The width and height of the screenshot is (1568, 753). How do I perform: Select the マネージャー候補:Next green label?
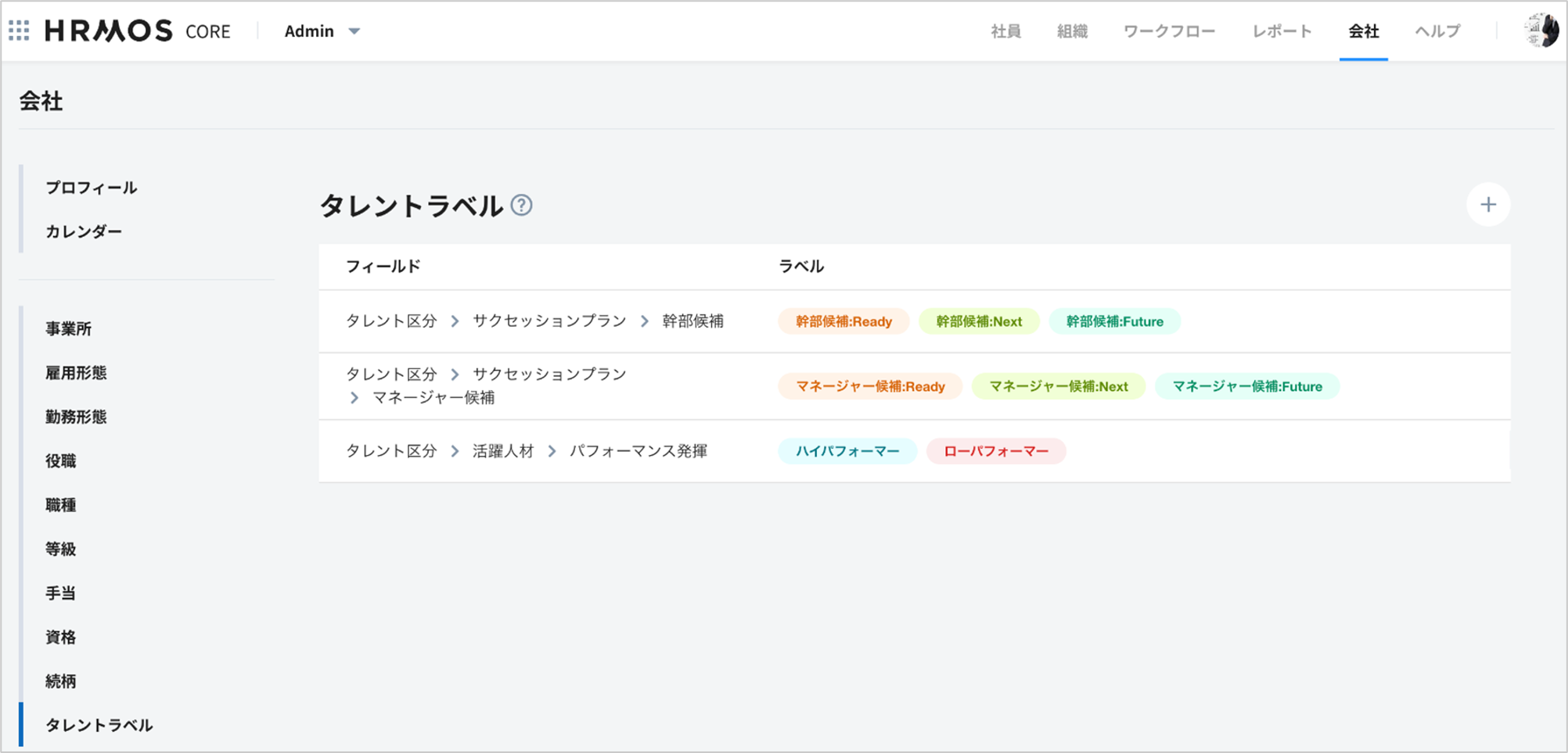pos(1058,386)
